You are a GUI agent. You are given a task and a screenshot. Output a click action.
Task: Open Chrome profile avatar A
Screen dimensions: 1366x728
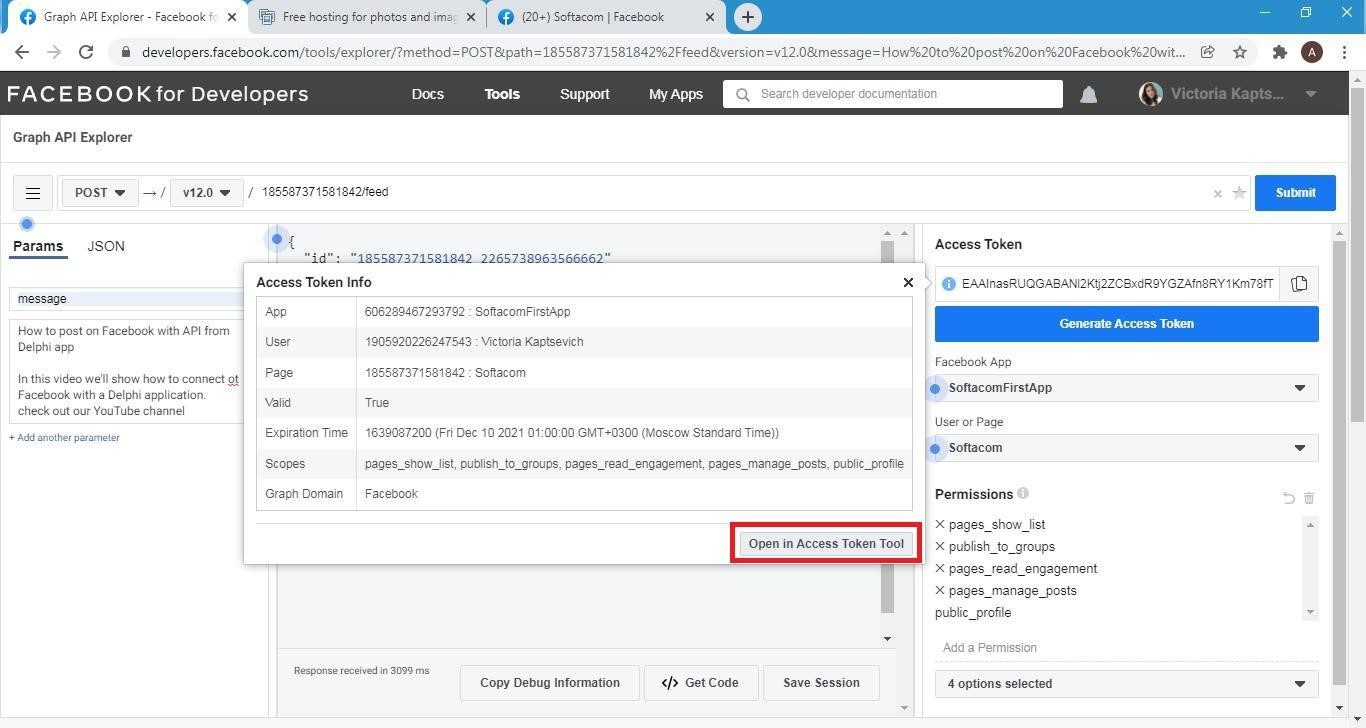pyautogui.click(x=1312, y=52)
